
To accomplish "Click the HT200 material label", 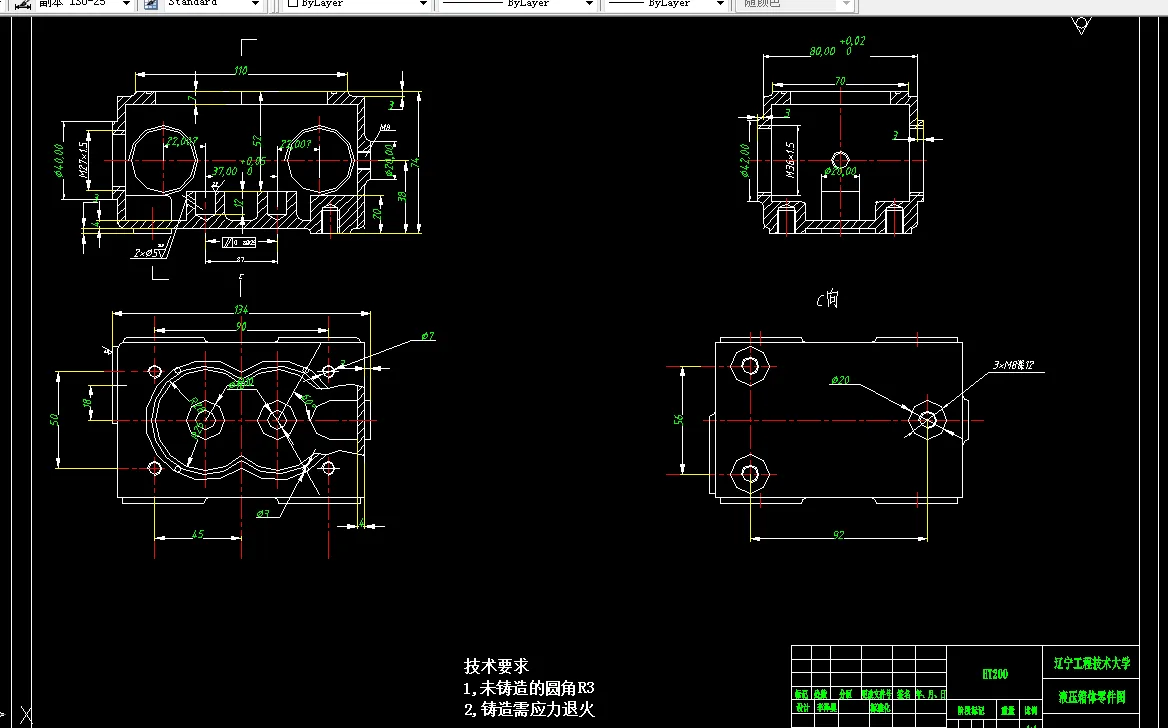I will [994, 672].
